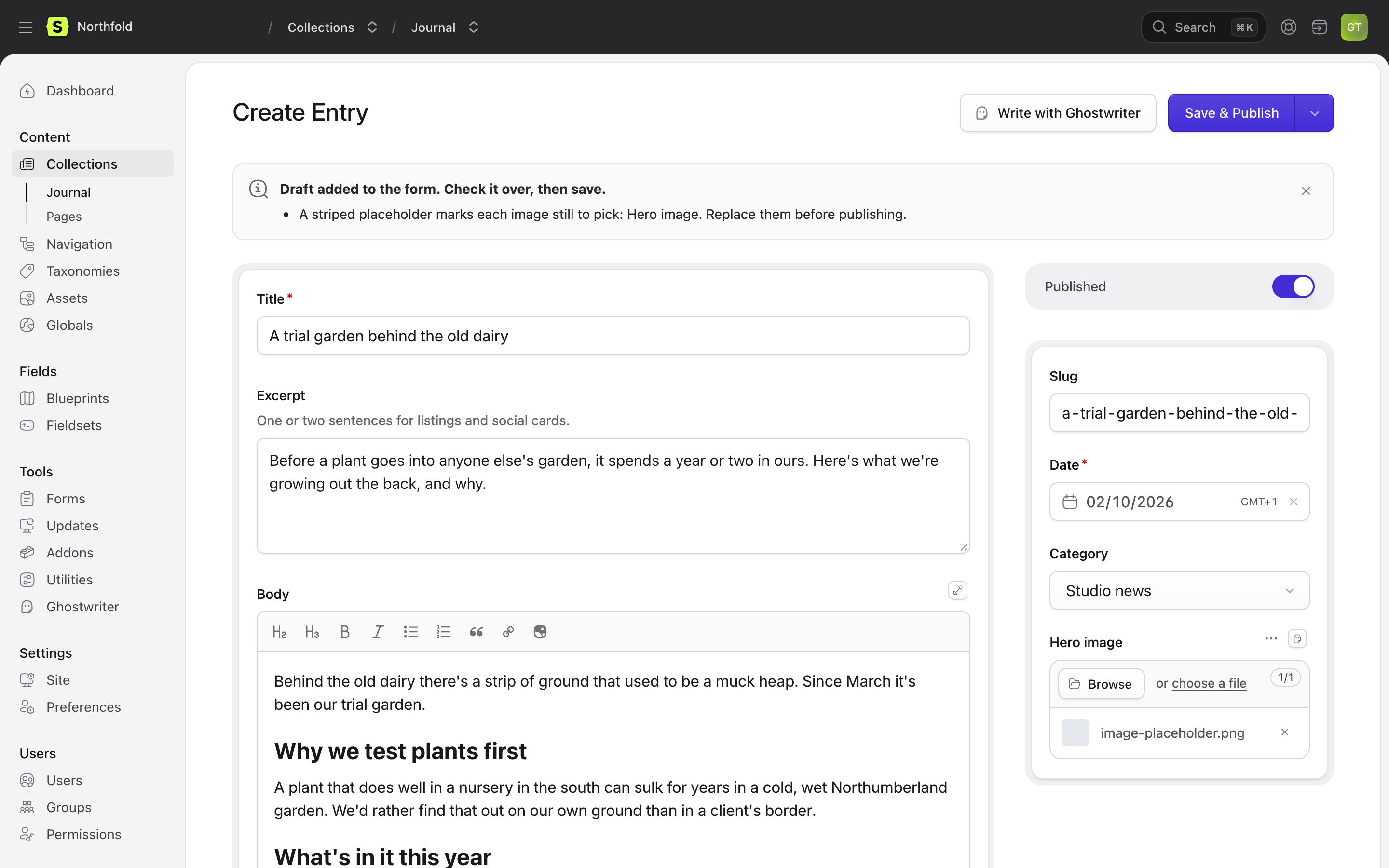The image size is (1389, 868).
Task: Open the GT user avatar menu
Action: [1354, 27]
